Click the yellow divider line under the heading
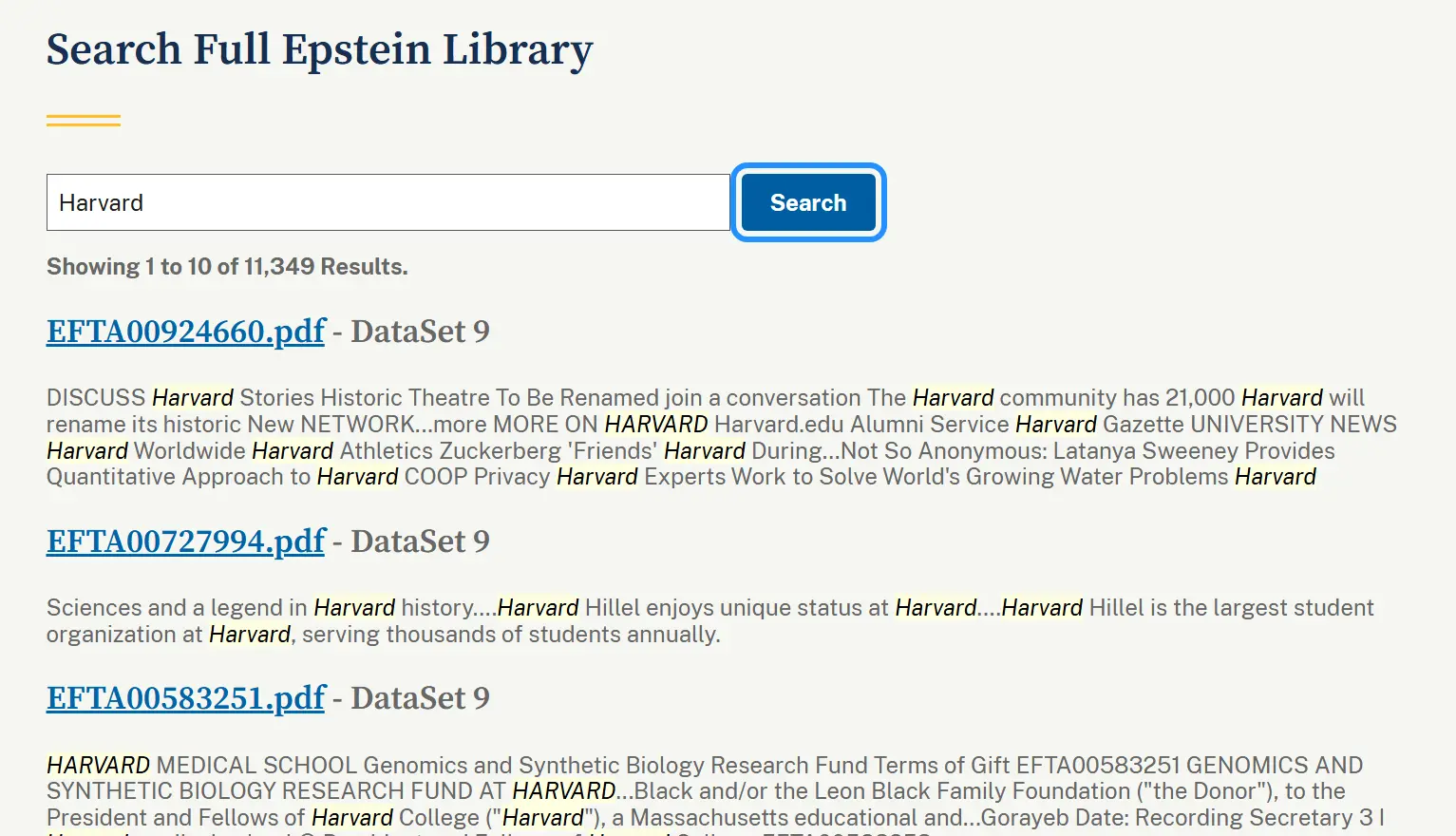Viewport: 1456px width, 836px height. point(84,121)
